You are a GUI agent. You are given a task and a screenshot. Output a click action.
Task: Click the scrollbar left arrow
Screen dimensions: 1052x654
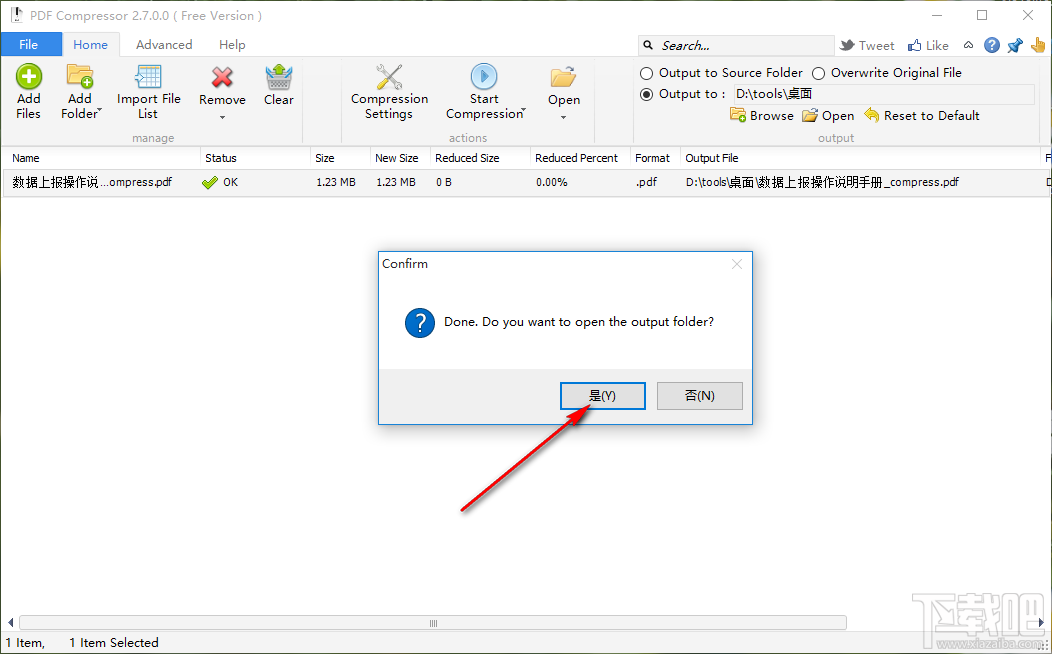tap(9, 622)
